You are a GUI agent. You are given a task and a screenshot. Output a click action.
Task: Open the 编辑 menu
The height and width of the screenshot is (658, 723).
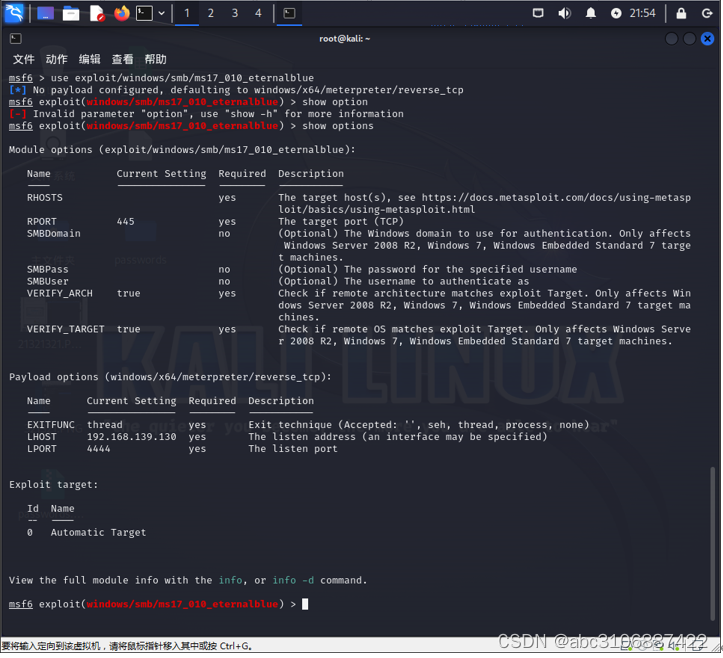click(x=89, y=59)
